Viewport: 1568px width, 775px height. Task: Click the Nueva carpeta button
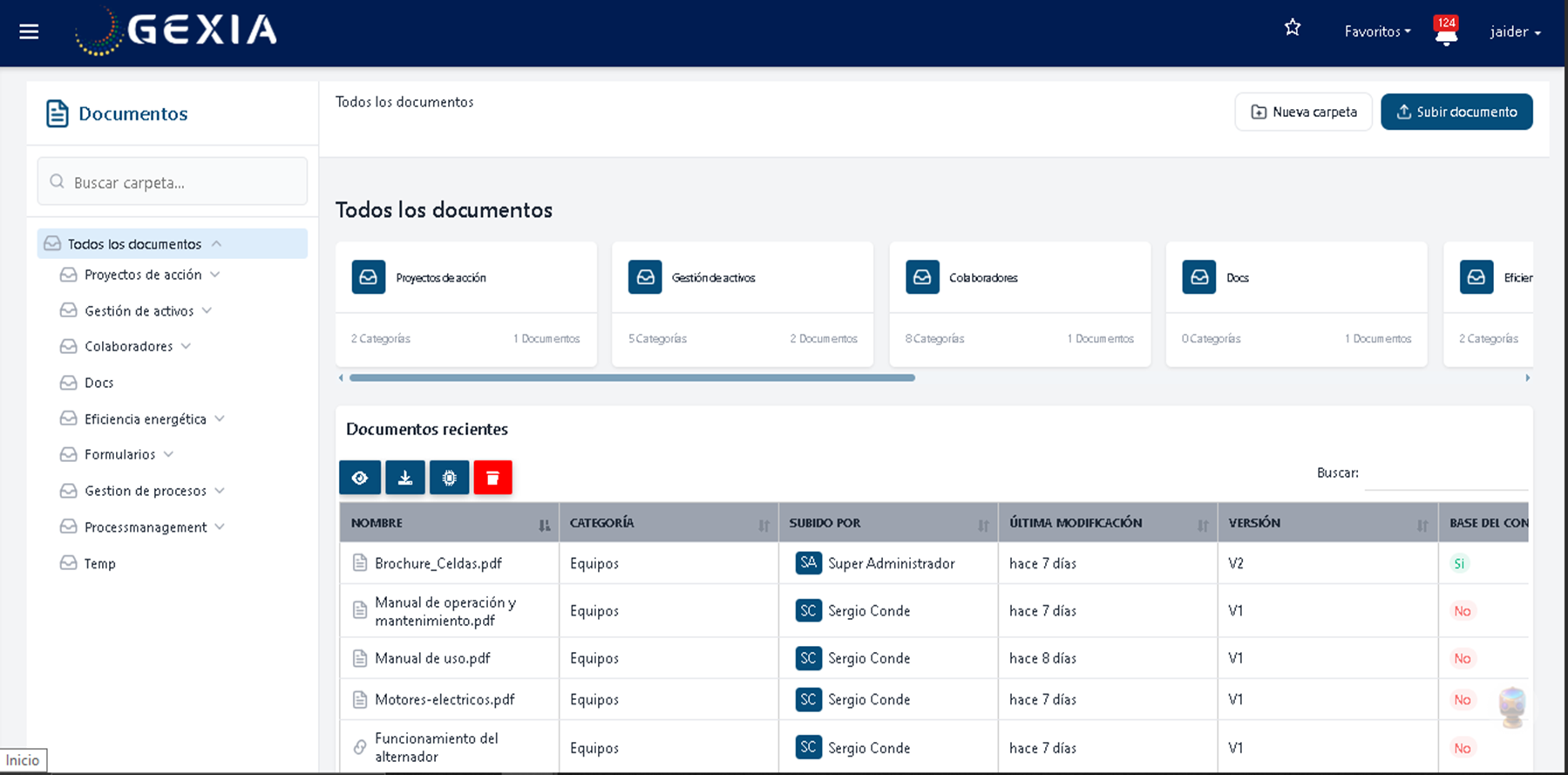(x=1303, y=112)
